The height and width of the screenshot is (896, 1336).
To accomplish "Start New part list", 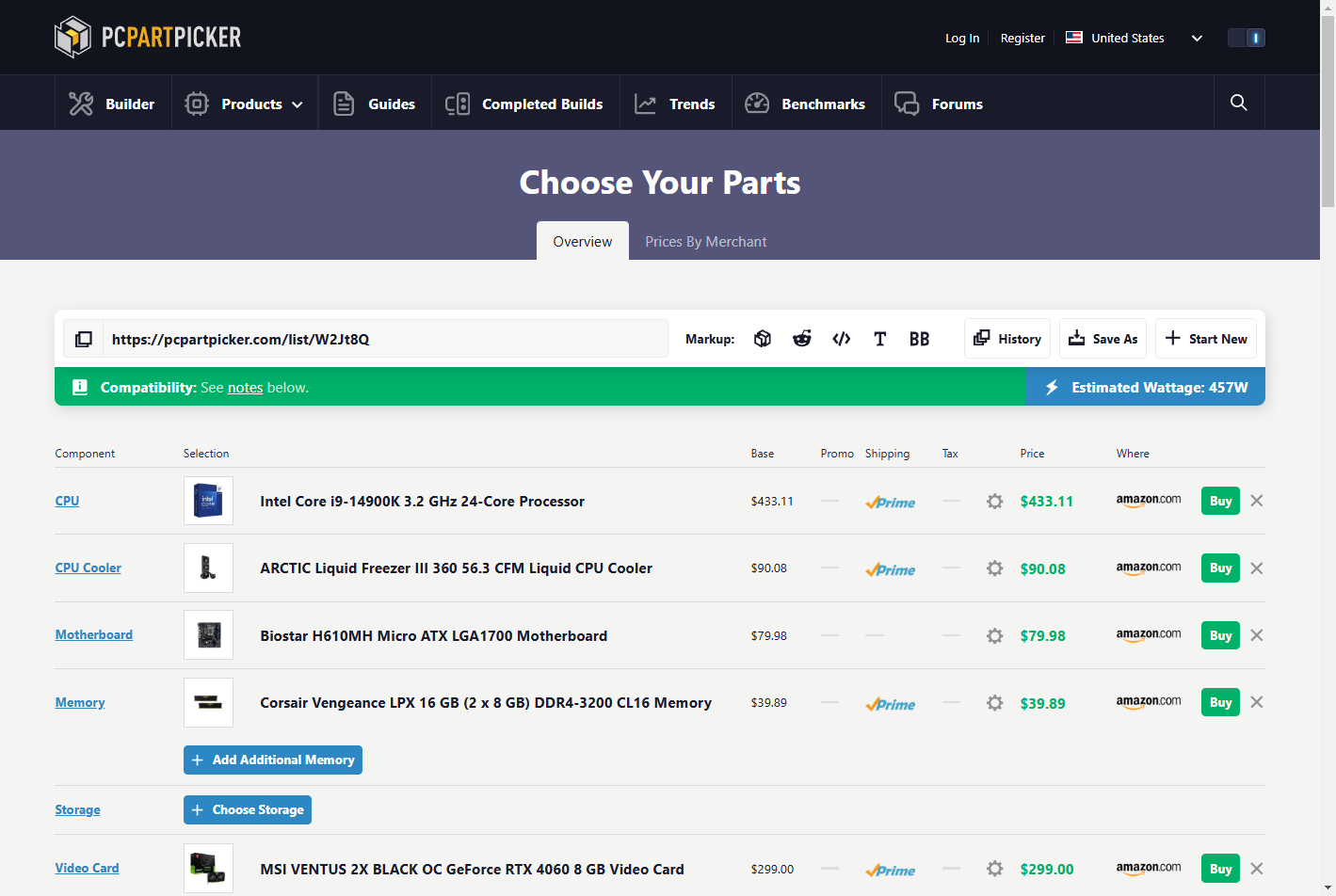I will click(1206, 339).
